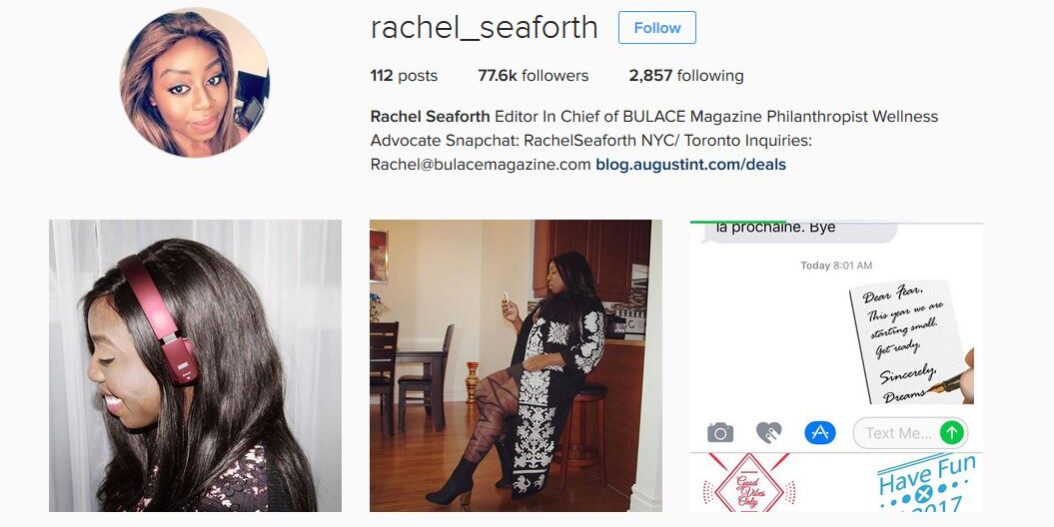
Task: Click the Follow button
Action: pos(657,28)
